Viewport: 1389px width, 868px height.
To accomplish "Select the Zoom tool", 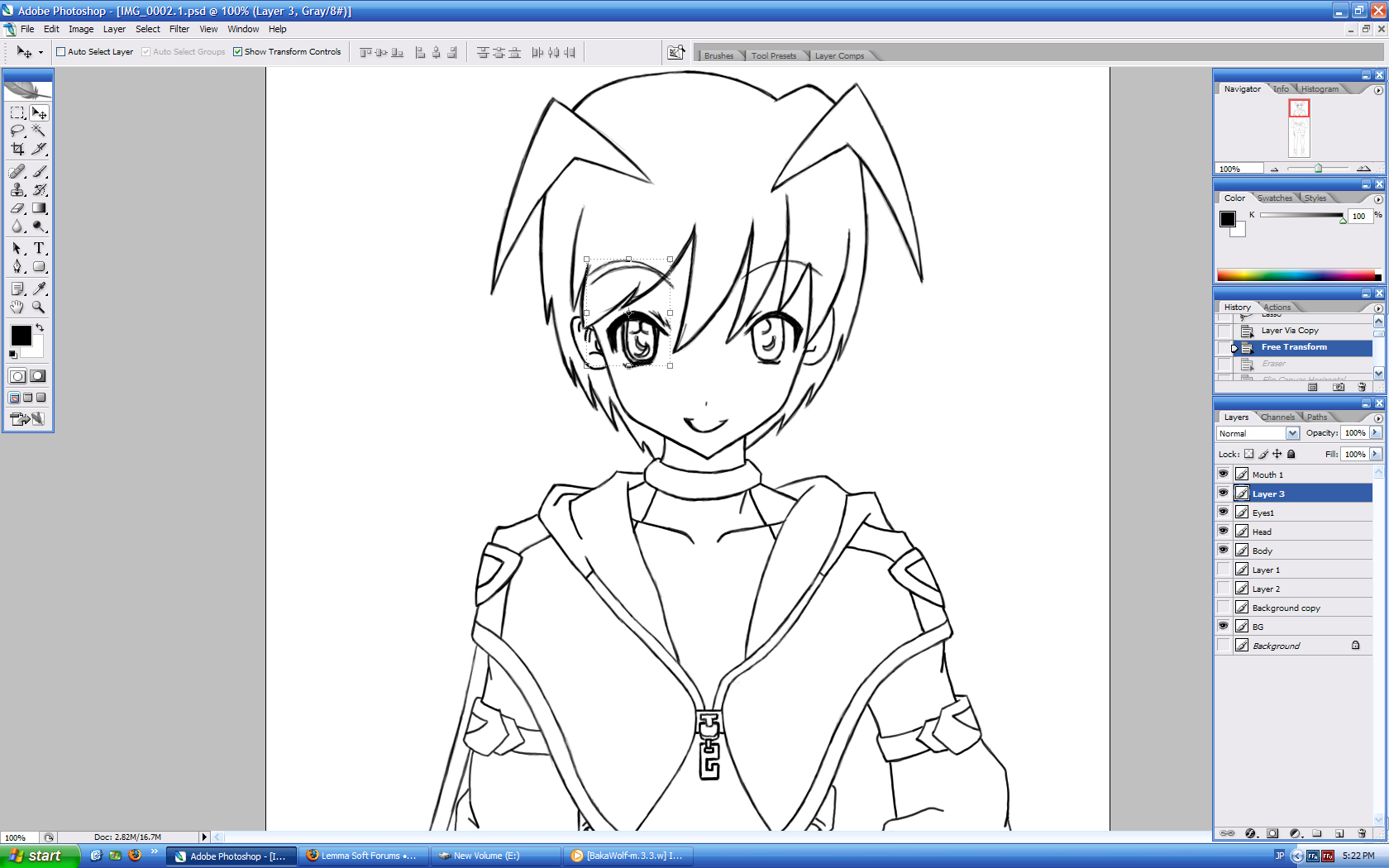I will (x=39, y=307).
